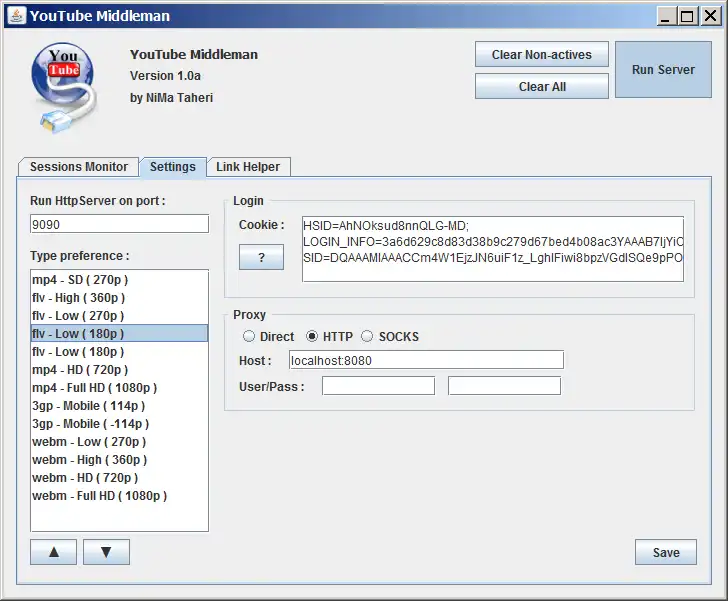
Task: Select mp4 - Full HD ( 1080p ) entry
Action: pyautogui.click(x=119, y=387)
